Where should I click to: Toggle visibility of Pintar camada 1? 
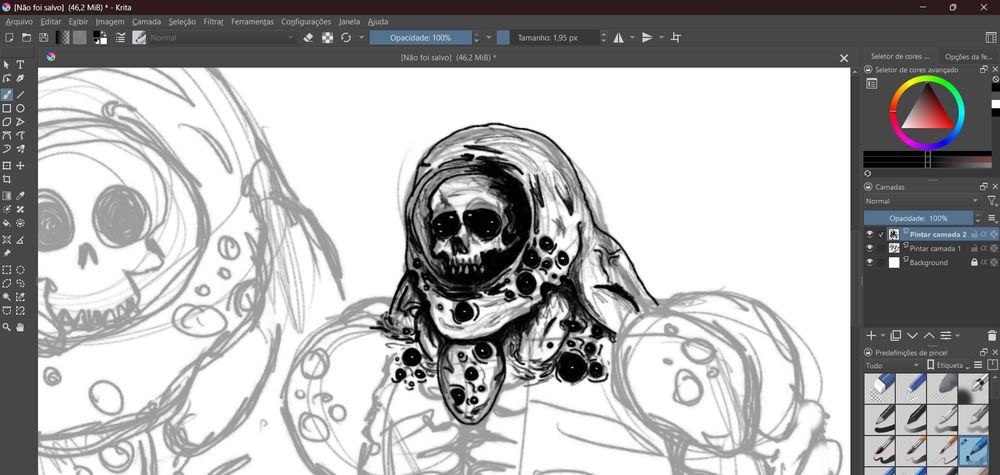tap(870, 248)
